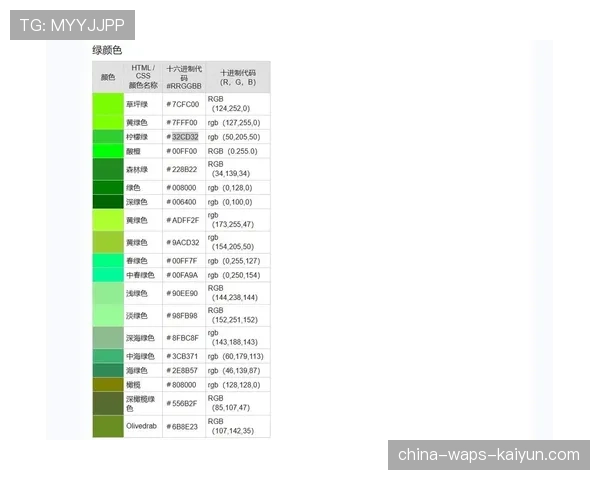
Task: Click the hex code text #7CFC00
Action: (x=183, y=104)
